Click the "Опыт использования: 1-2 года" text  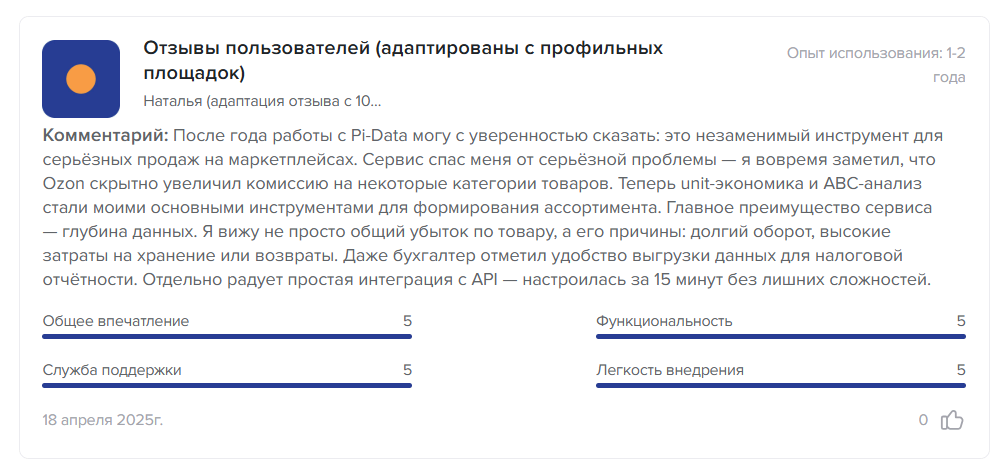(875, 64)
